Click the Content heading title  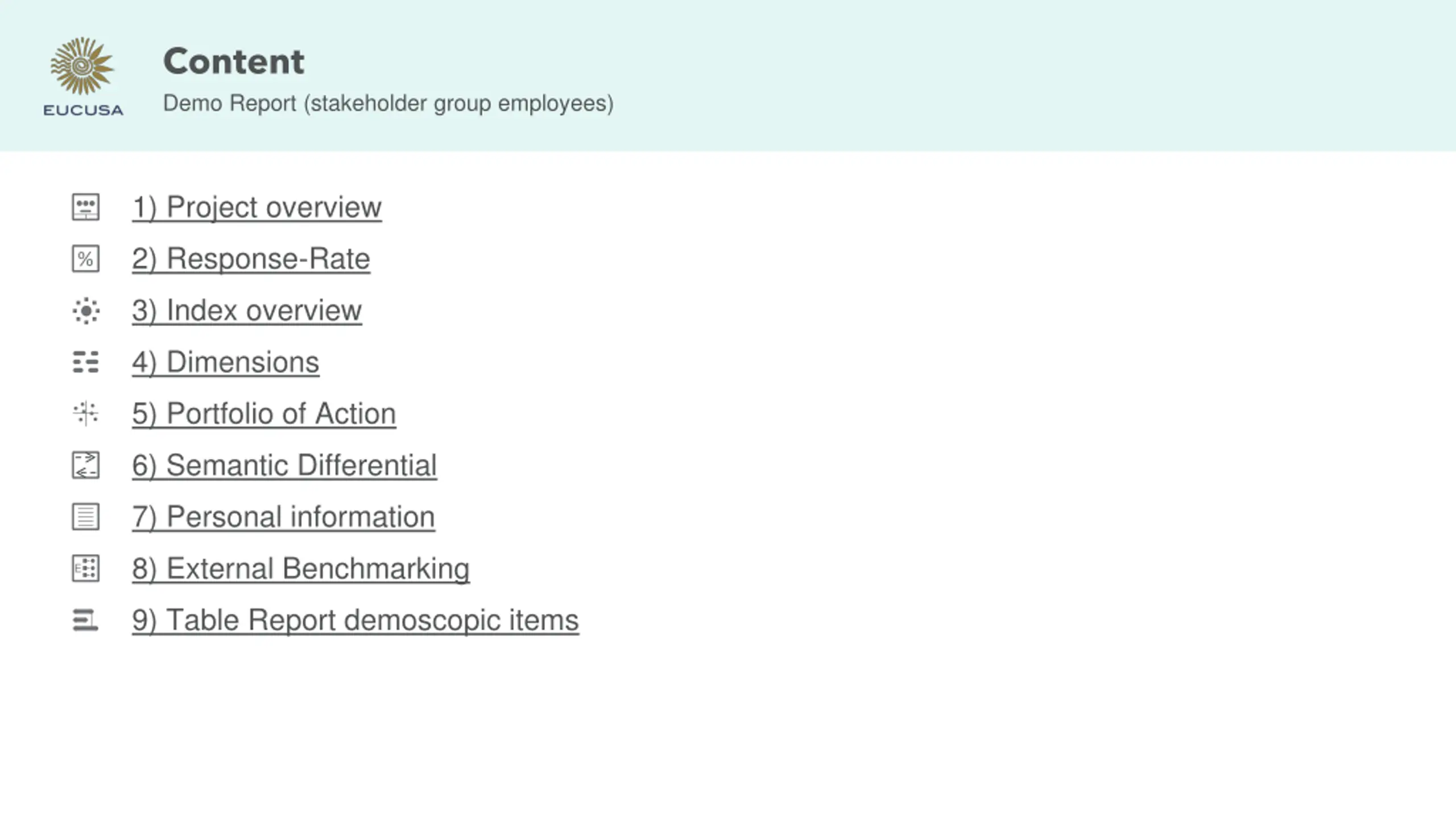(234, 61)
